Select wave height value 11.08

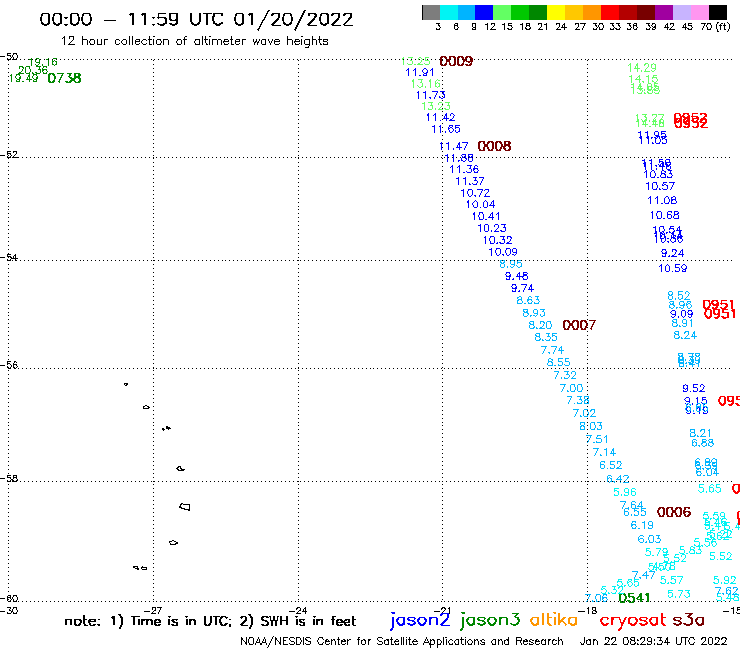coord(662,201)
